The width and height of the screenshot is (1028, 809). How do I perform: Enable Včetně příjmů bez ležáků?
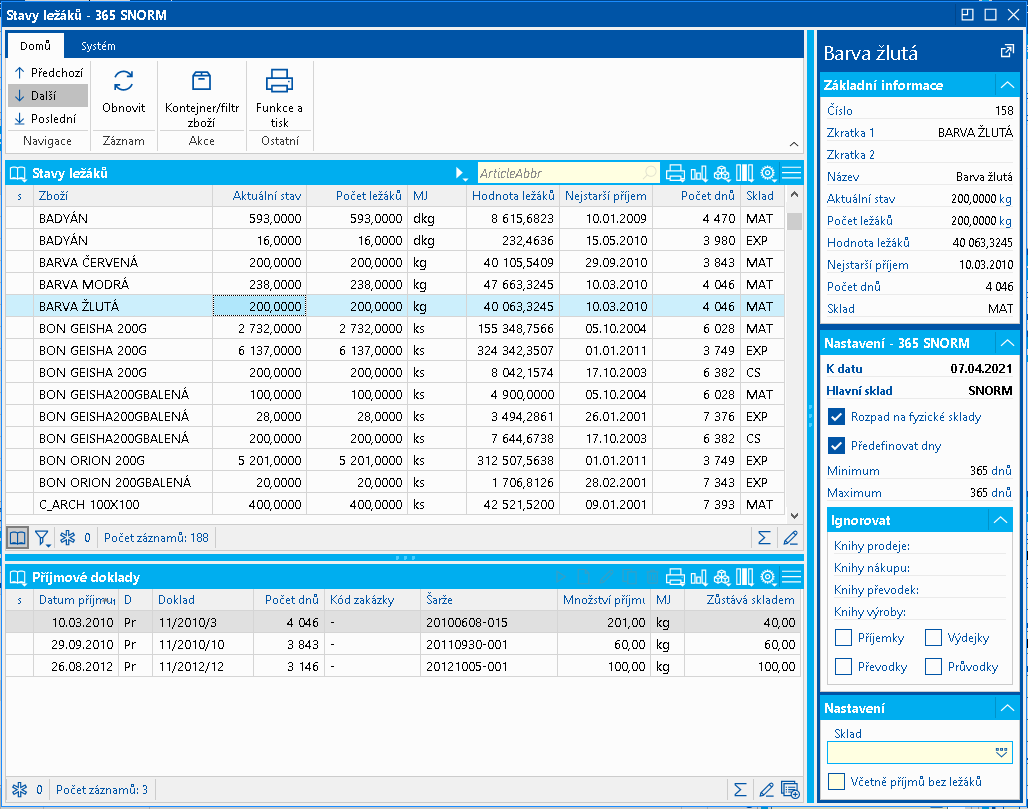click(x=837, y=781)
